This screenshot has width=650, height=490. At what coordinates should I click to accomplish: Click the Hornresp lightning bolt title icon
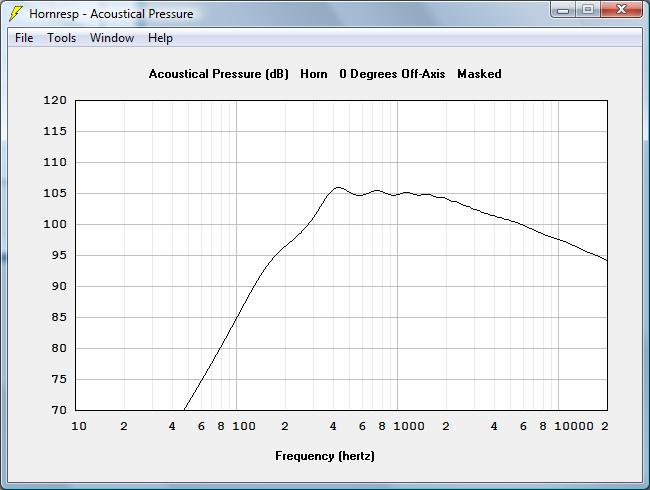[15, 13]
